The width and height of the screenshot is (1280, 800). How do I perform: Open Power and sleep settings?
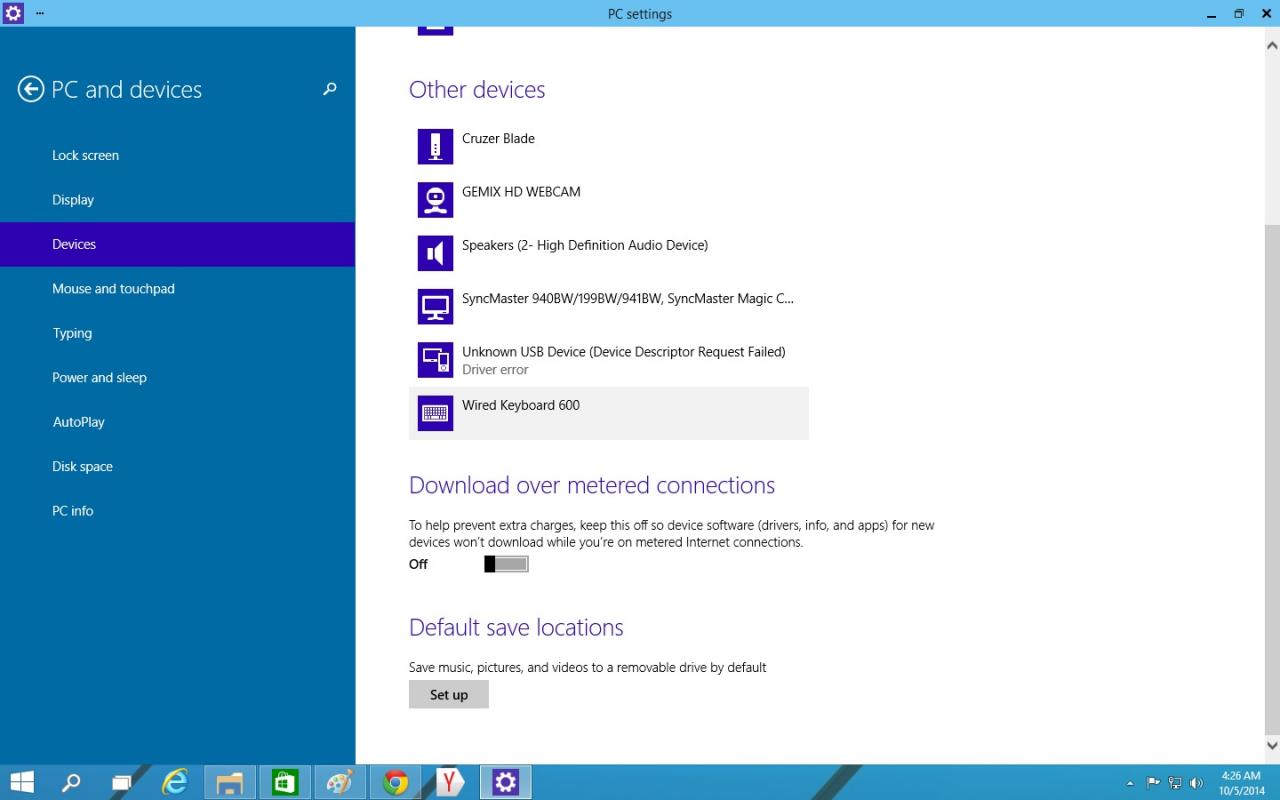tap(99, 378)
